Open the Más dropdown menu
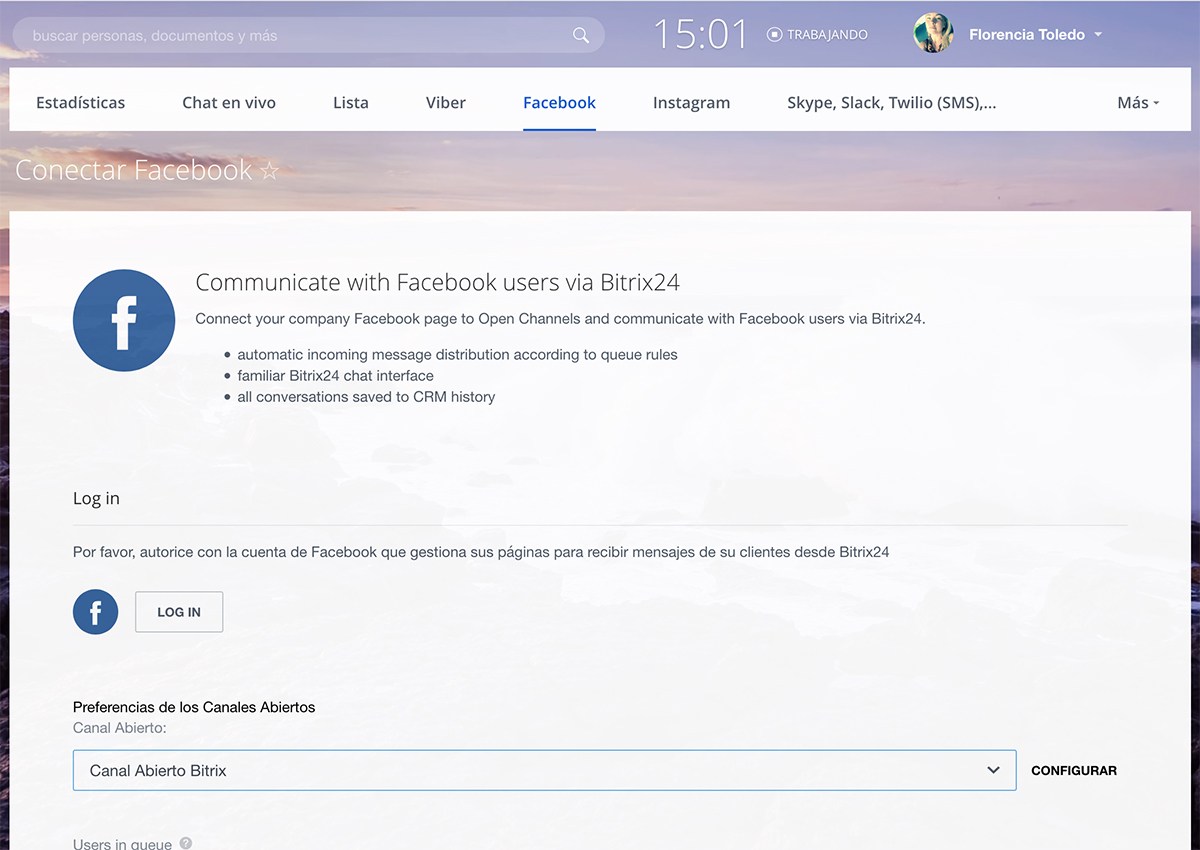The width and height of the screenshot is (1200, 850). click(x=1137, y=103)
